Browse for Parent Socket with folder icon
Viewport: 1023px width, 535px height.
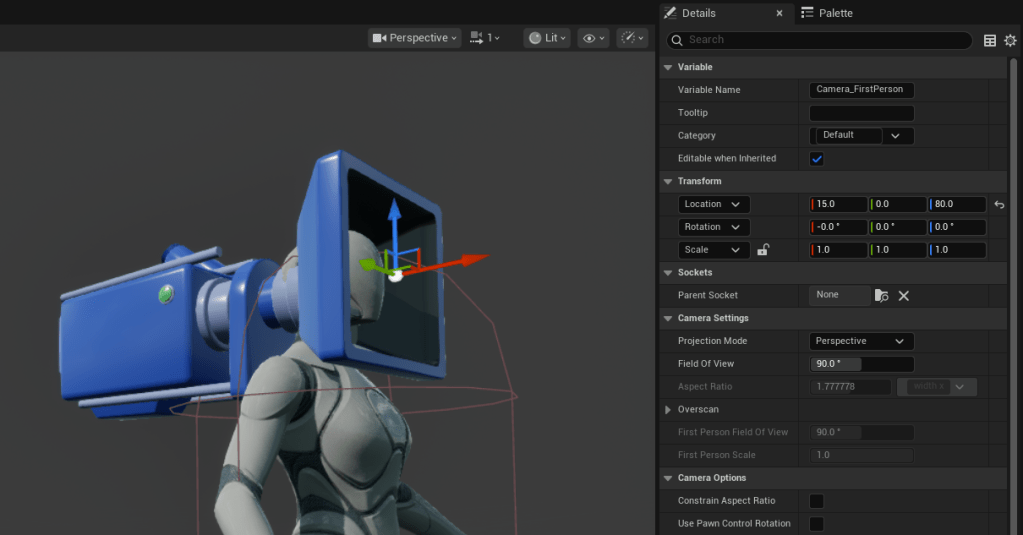coord(881,296)
